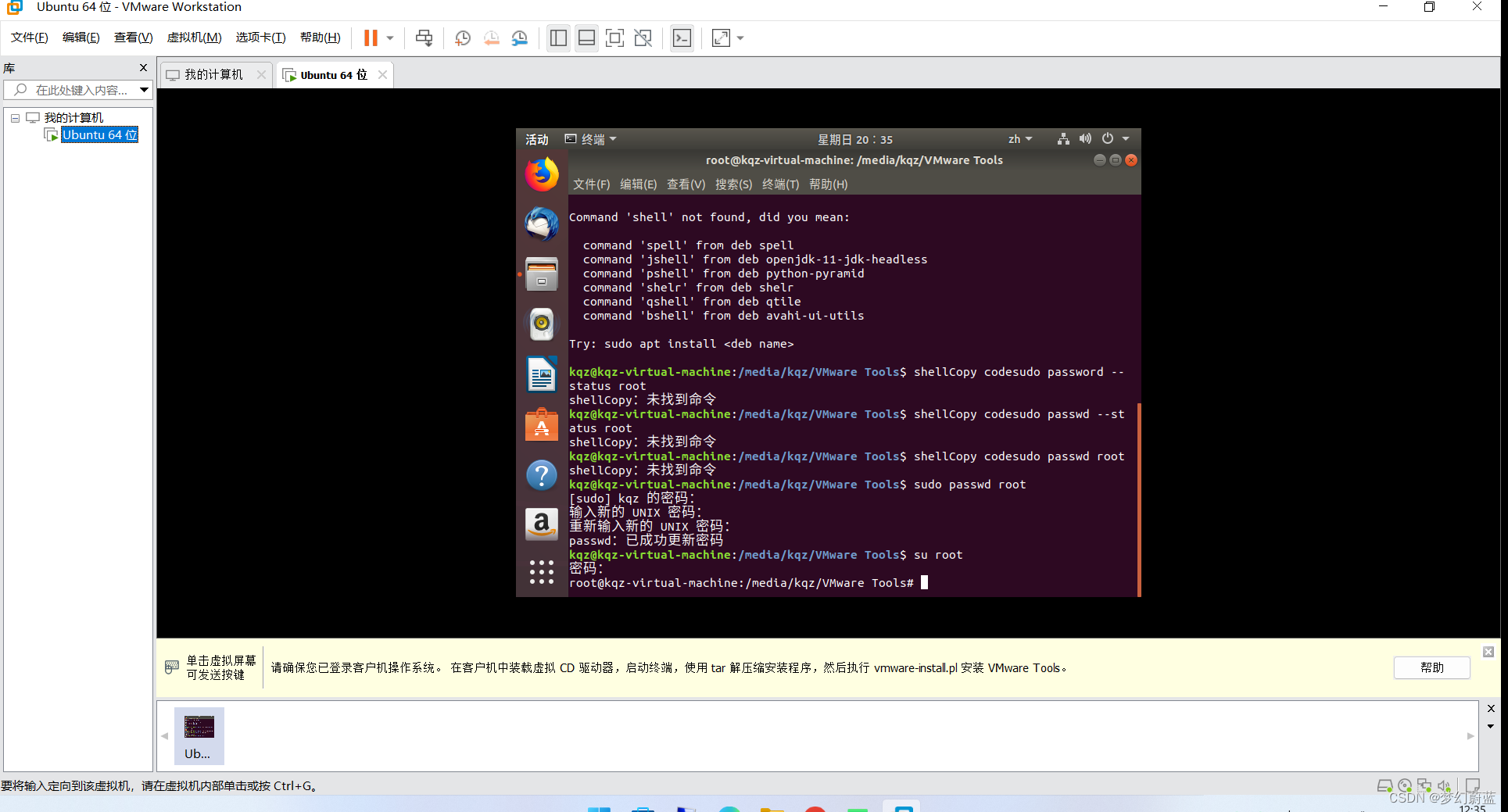
Task: Collapse the 我的计算机 tree node
Action: (15, 118)
